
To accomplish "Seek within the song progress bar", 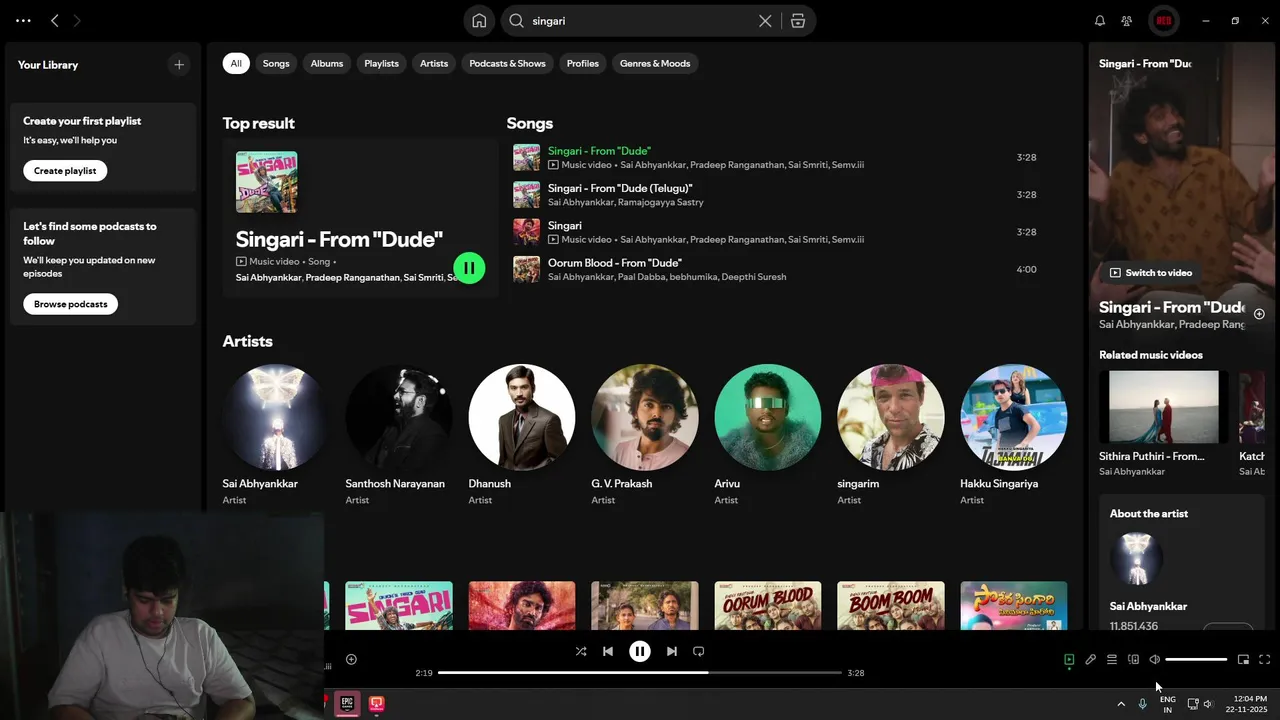I will pos(640,673).
